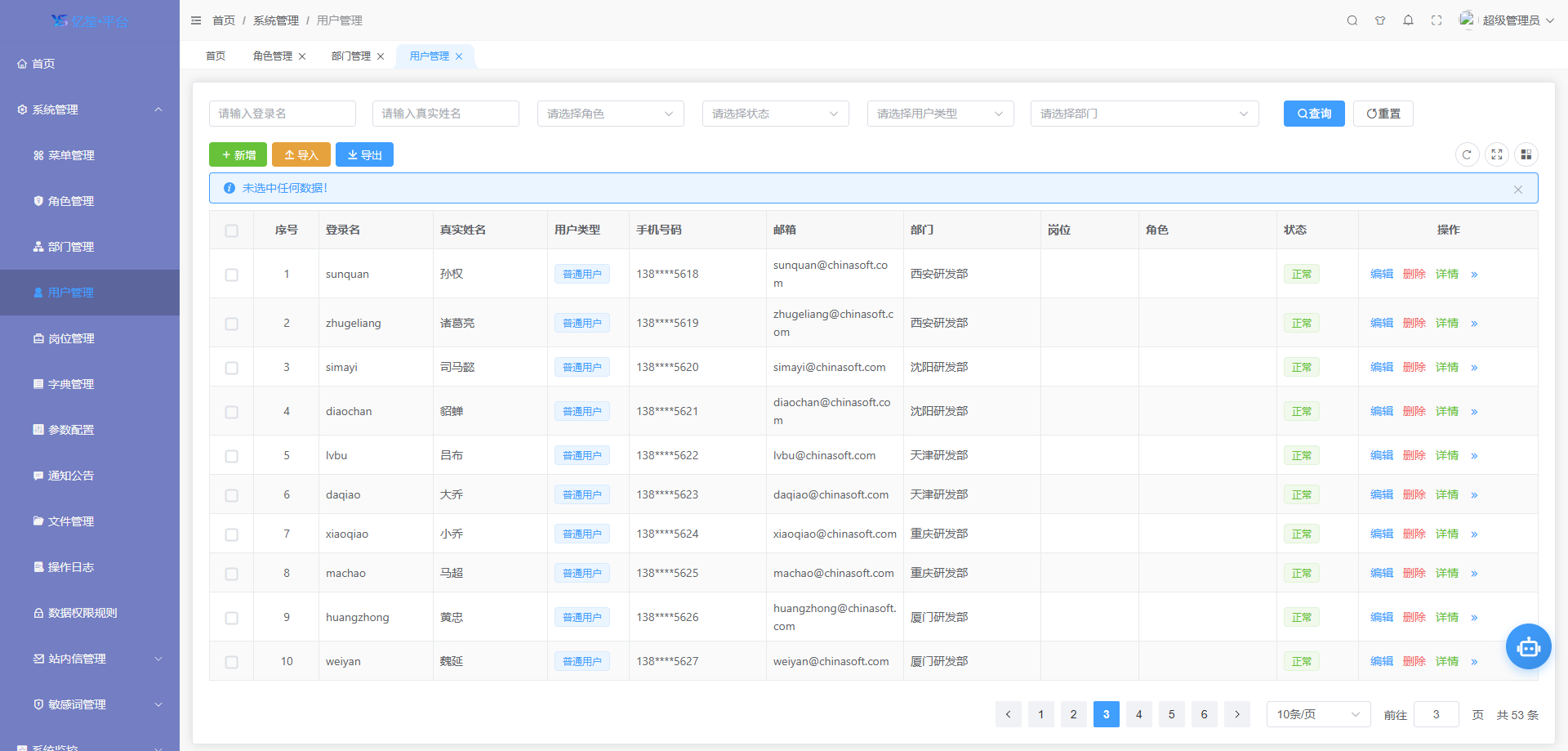This screenshot has height=751, width=1568.
Task: Go to next page arrow
Action: tap(1237, 714)
